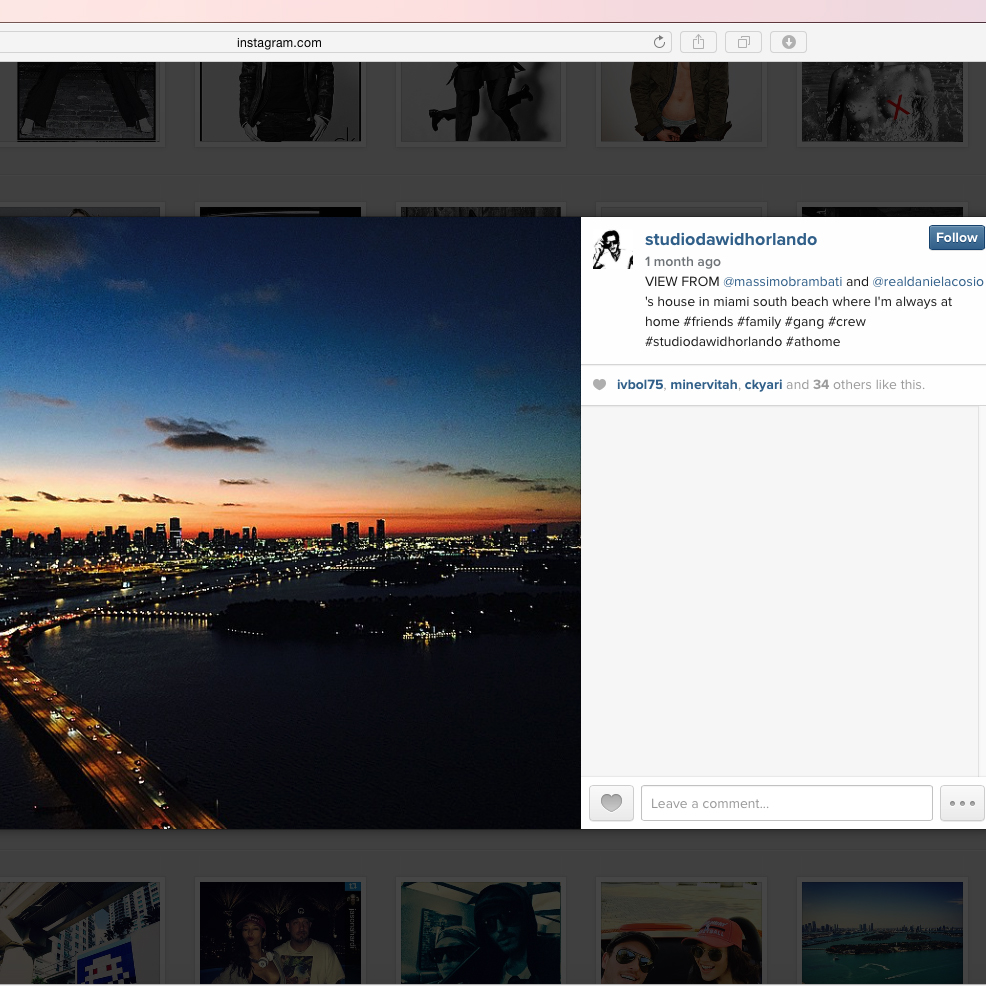986x986 pixels.
Task: Click the Miami sunset skyline photo
Action: pyautogui.click(x=290, y=523)
